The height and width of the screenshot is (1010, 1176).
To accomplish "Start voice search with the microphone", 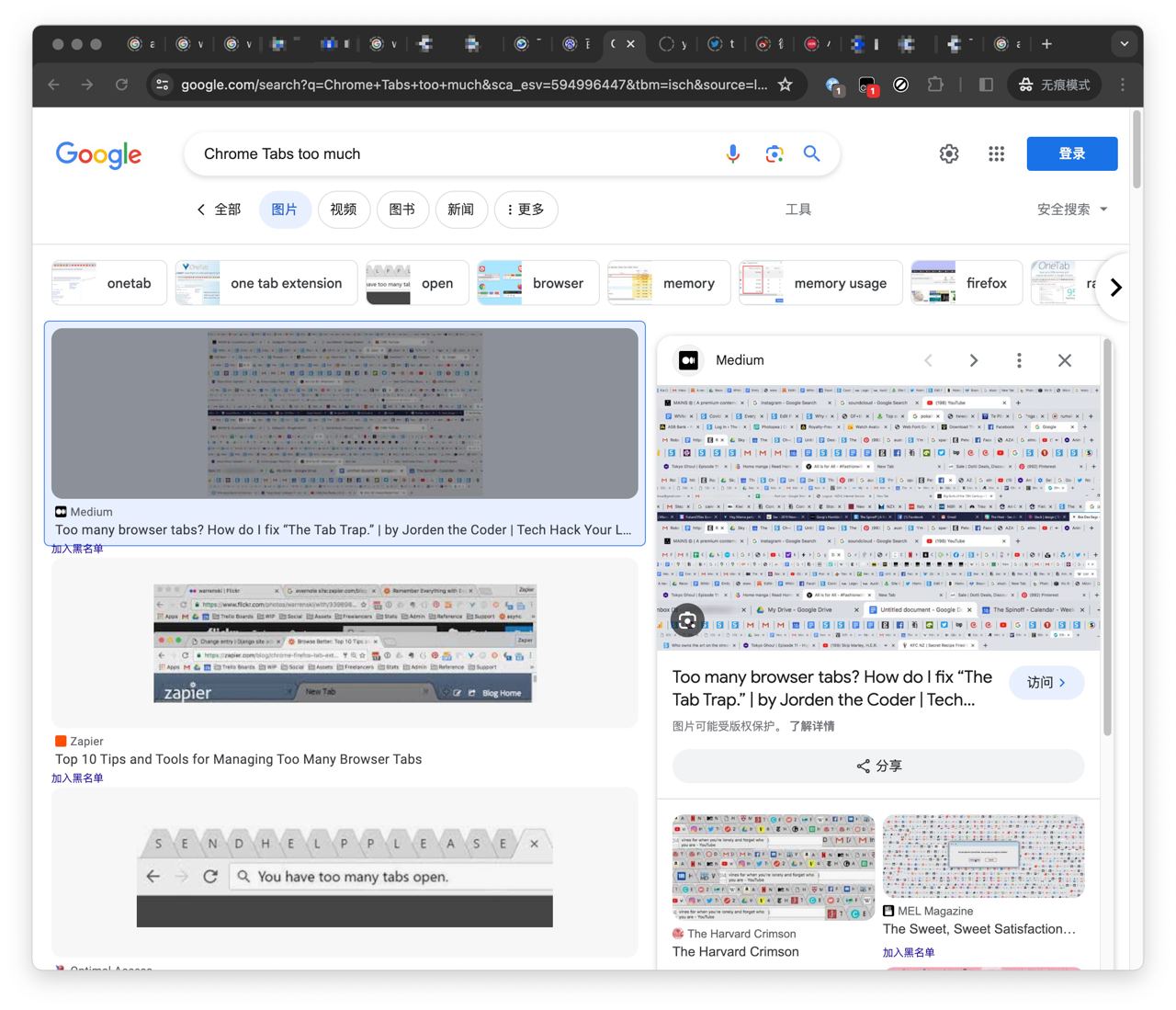I will coord(732,154).
